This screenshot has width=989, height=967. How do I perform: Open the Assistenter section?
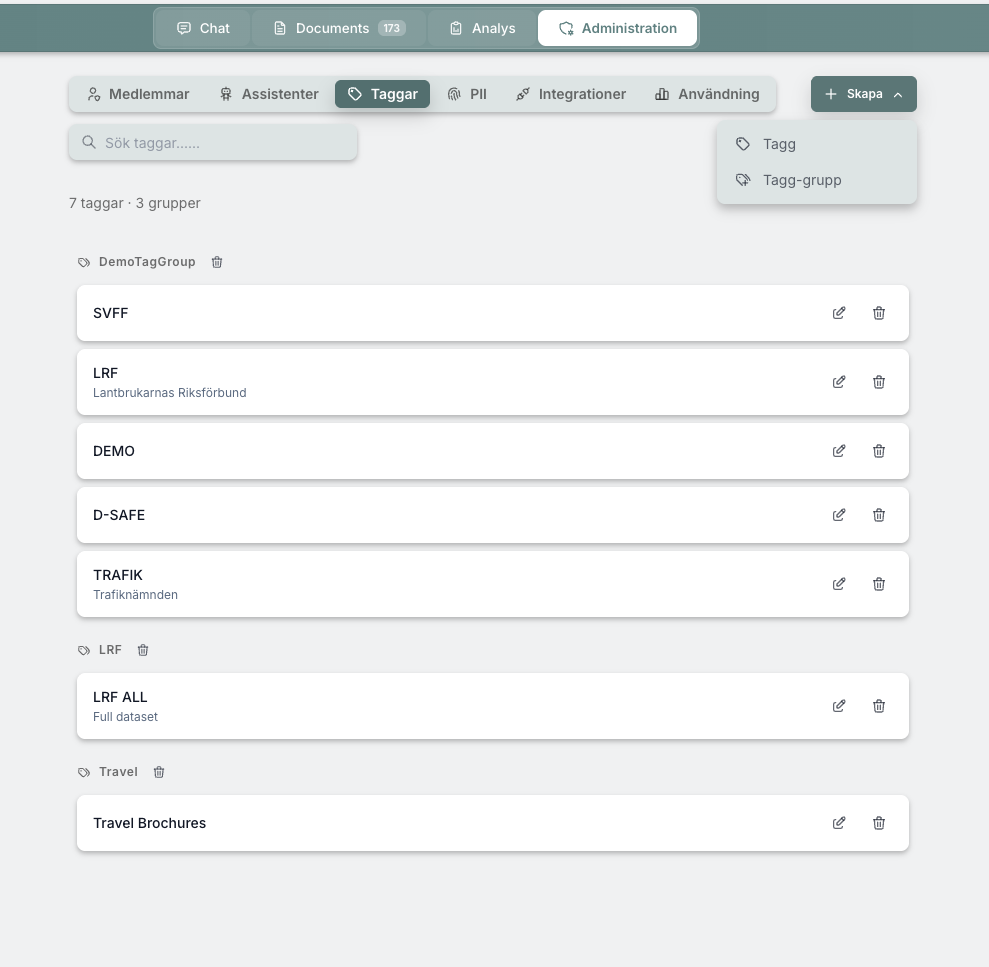click(x=269, y=94)
